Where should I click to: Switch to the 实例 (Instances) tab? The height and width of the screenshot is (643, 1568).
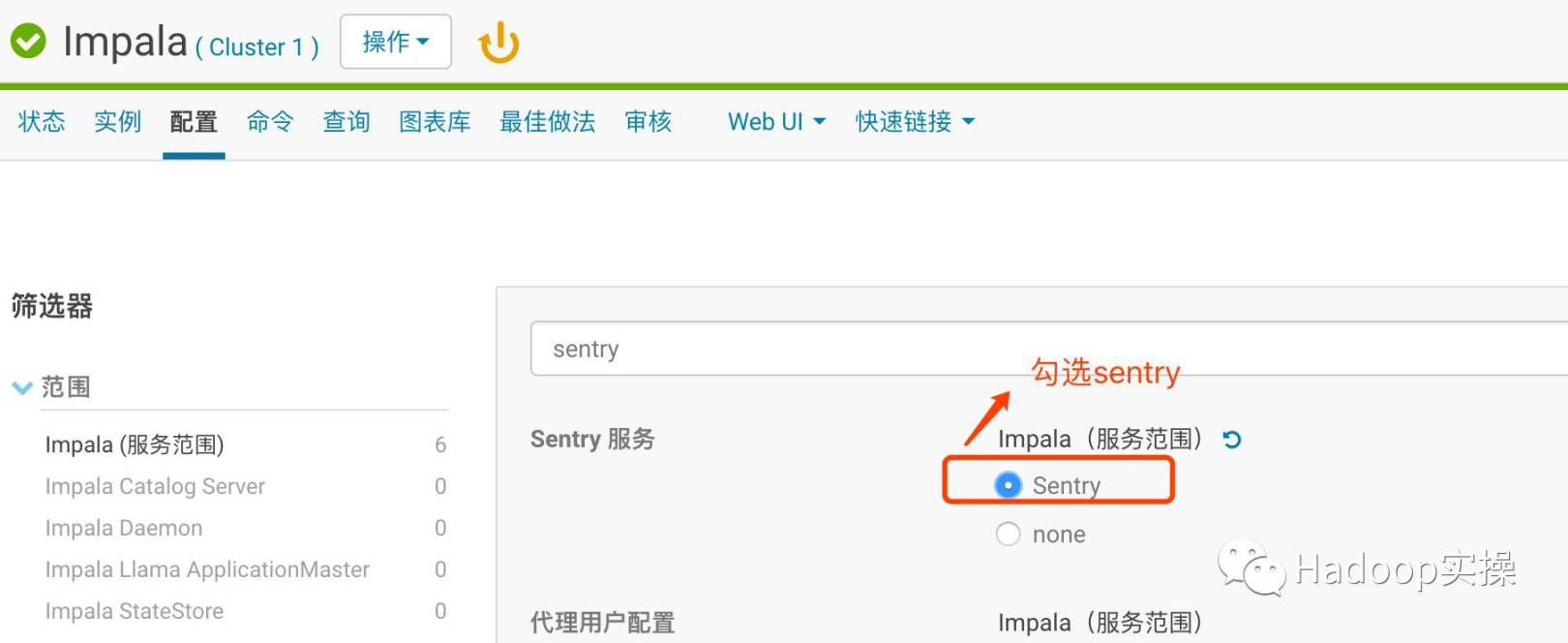(116, 121)
